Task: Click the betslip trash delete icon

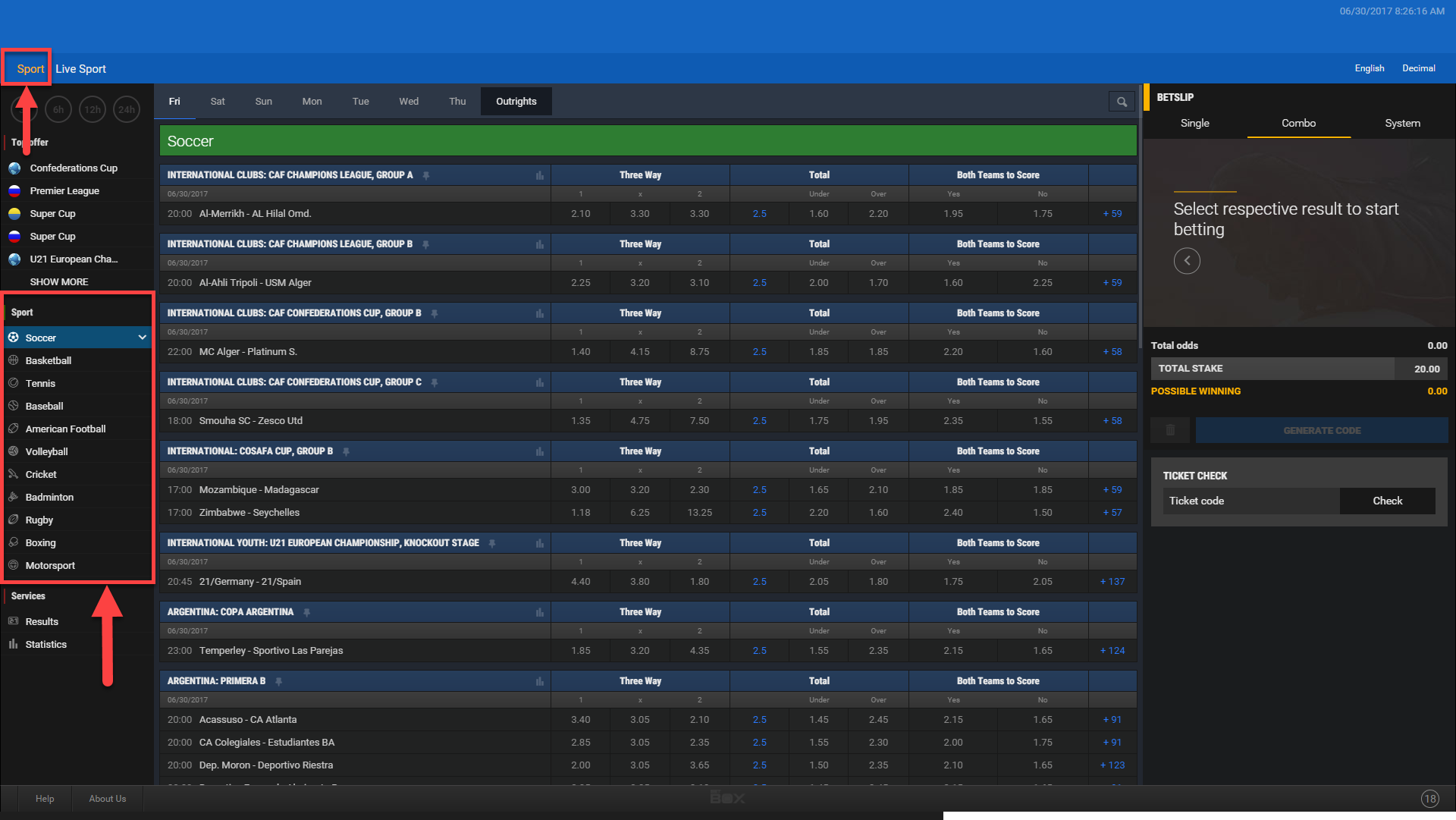Action: [1170, 430]
